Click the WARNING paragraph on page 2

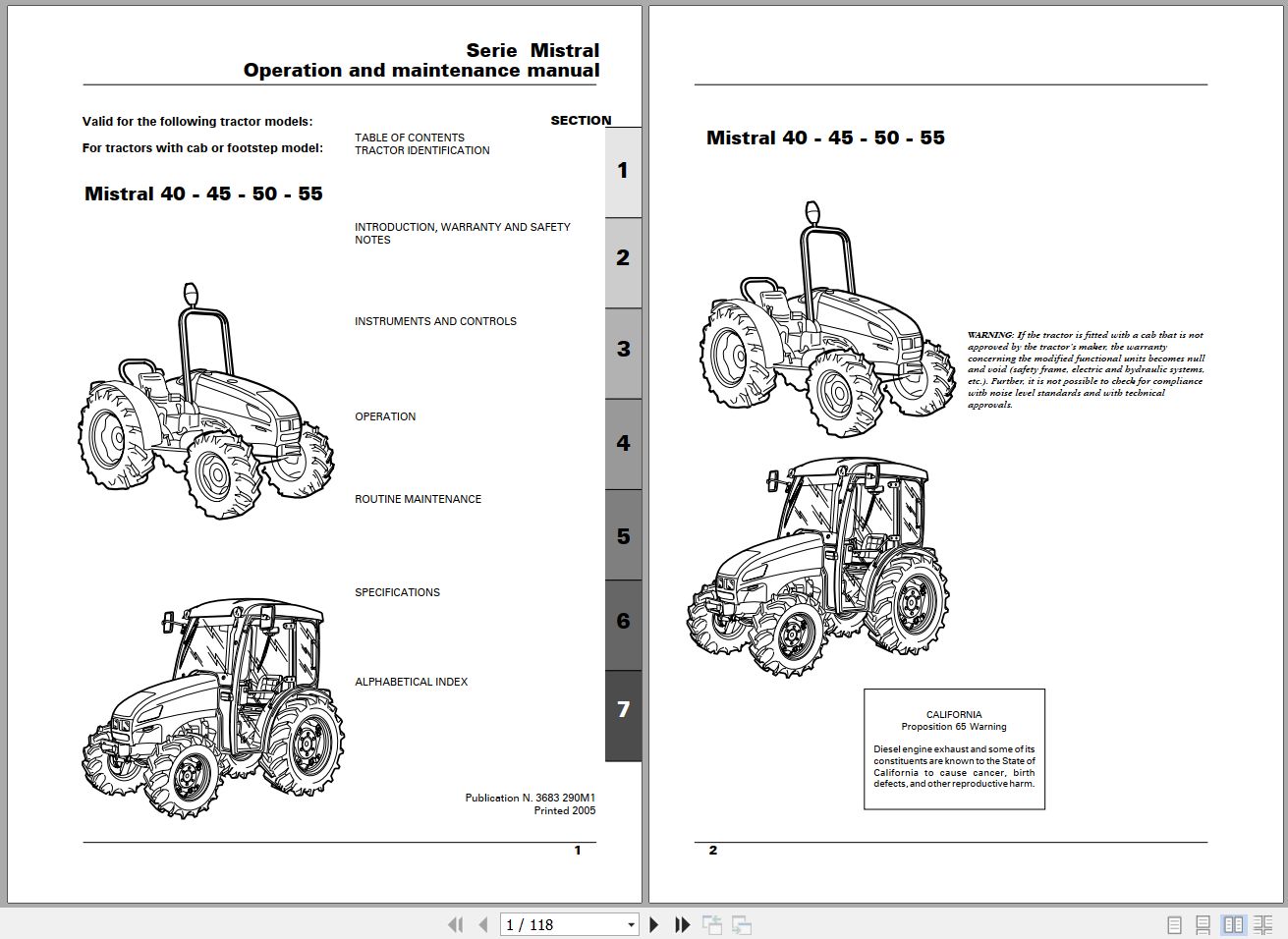click(1086, 369)
